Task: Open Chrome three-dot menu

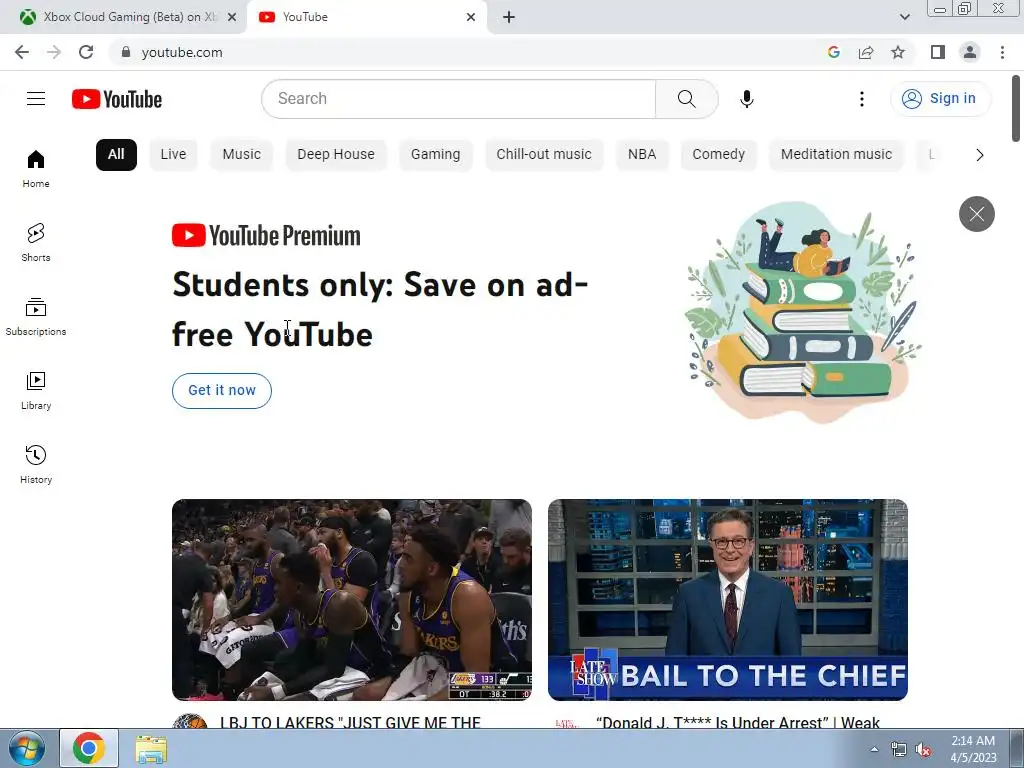Action: [x=1002, y=52]
